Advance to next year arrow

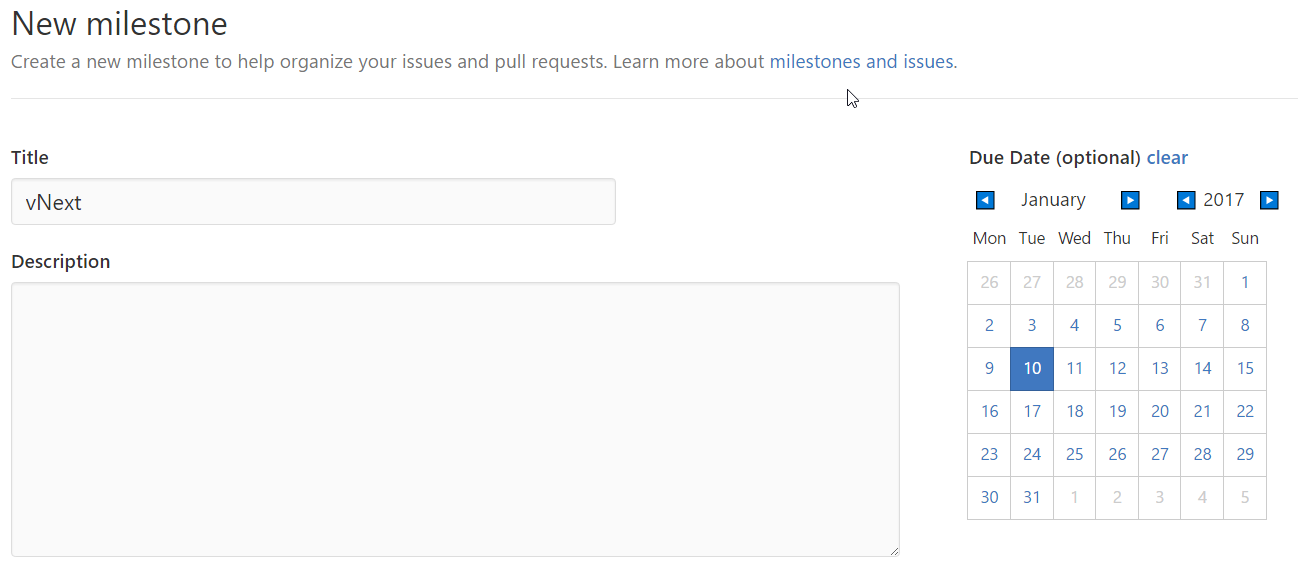click(x=1269, y=201)
